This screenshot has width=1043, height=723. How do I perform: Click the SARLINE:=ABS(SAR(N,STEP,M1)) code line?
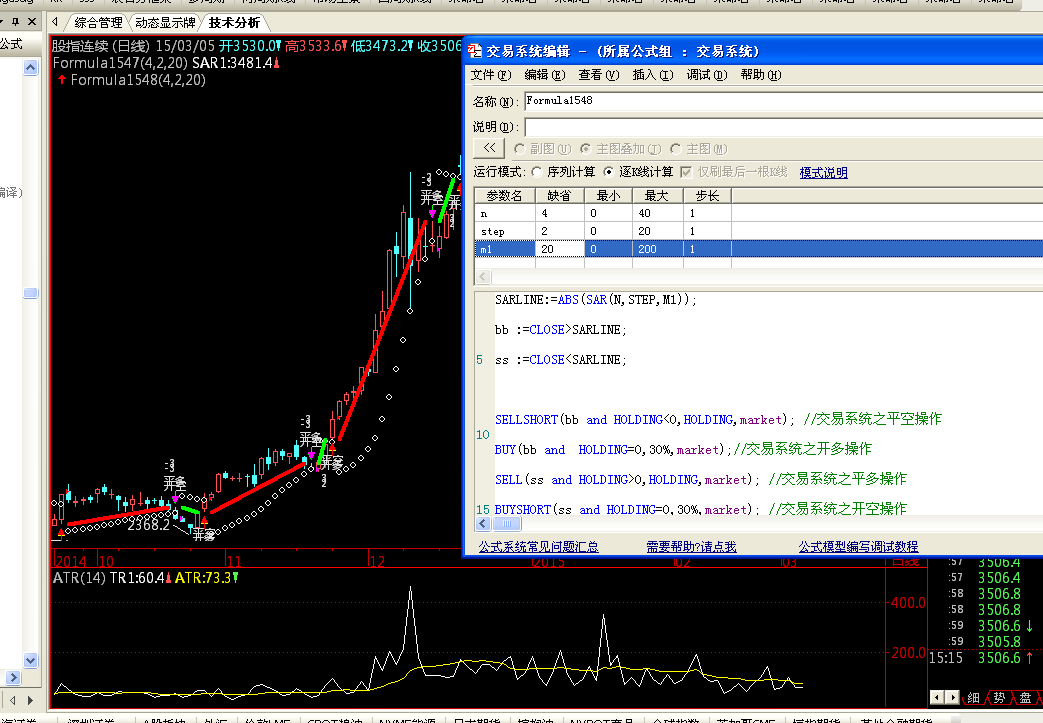click(595, 300)
